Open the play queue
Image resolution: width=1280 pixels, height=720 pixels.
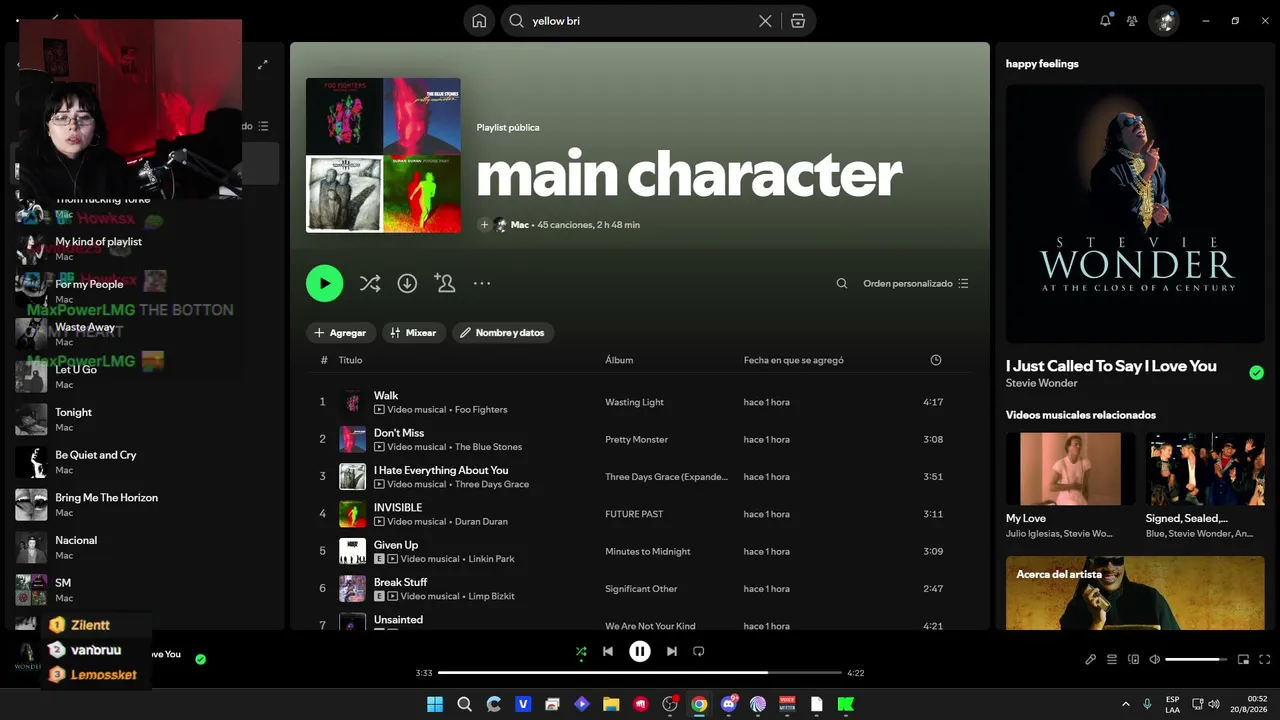[x=1112, y=660]
